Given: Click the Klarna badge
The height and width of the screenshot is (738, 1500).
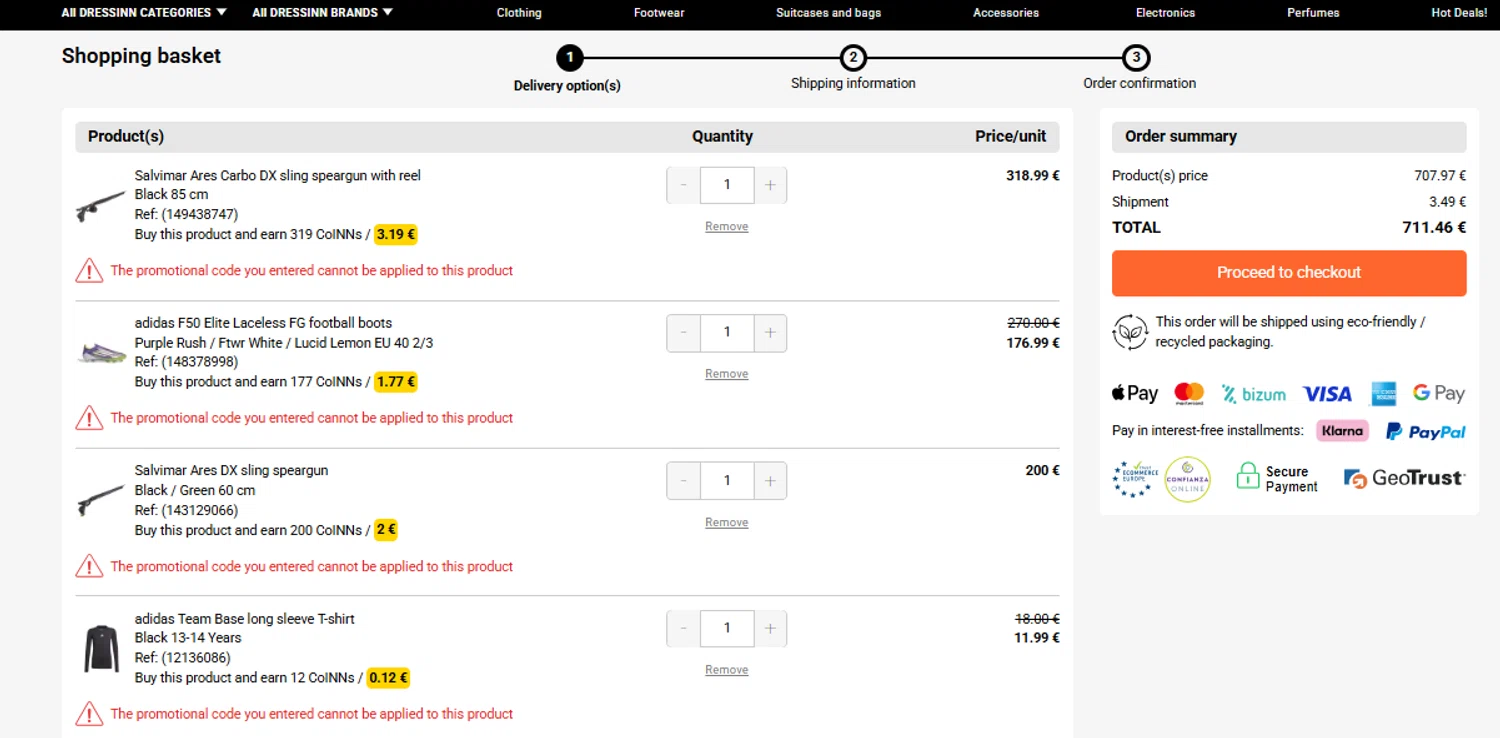Looking at the screenshot, I should click(x=1342, y=431).
